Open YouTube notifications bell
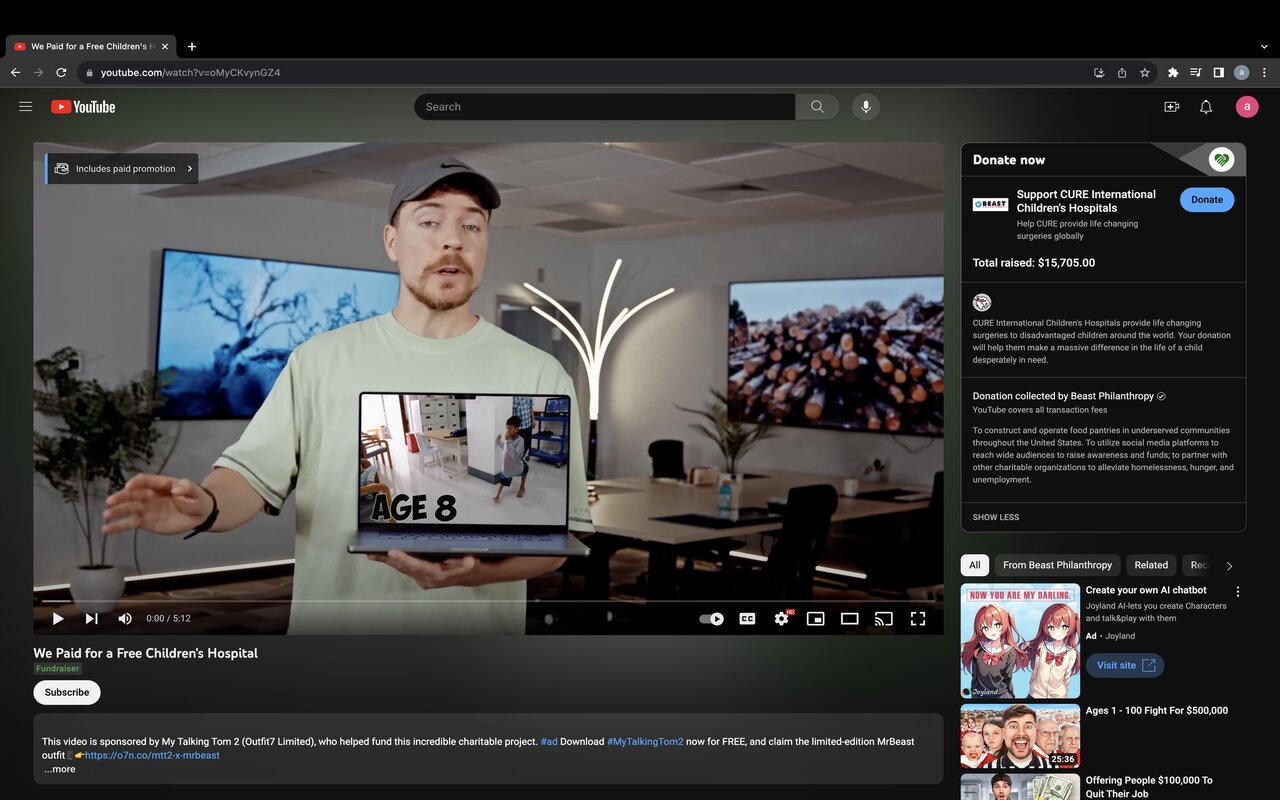The image size is (1280, 800). point(1205,106)
